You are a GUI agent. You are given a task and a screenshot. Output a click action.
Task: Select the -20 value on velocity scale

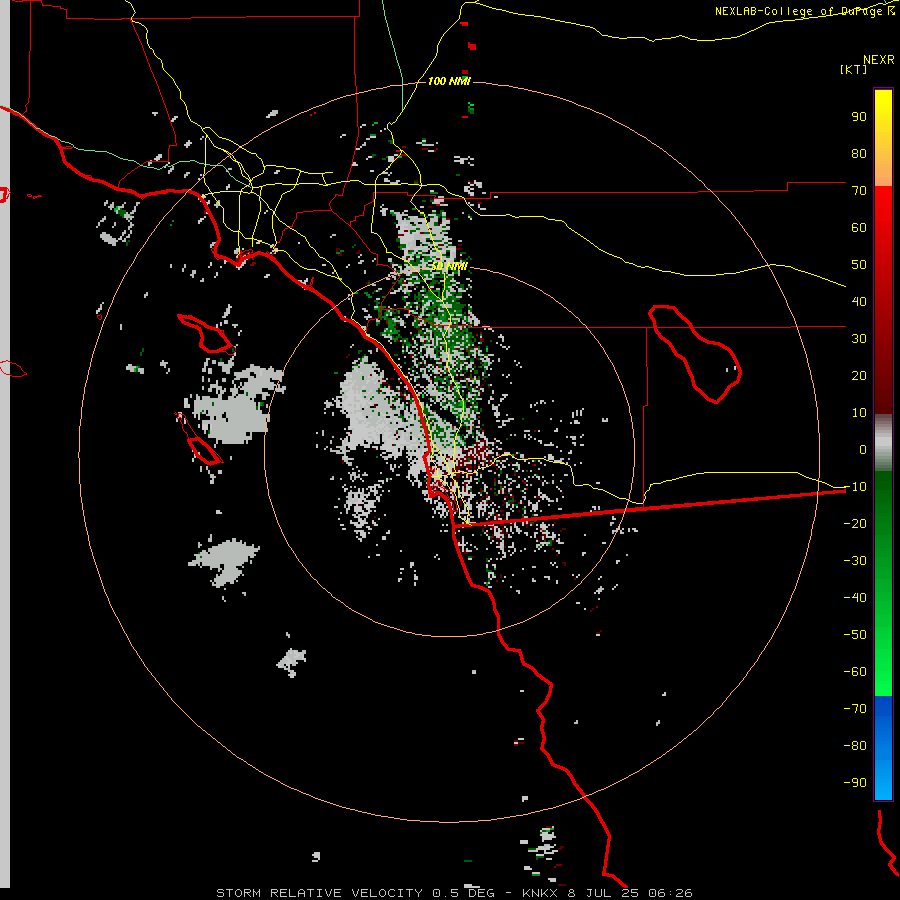click(x=855, y=524)
